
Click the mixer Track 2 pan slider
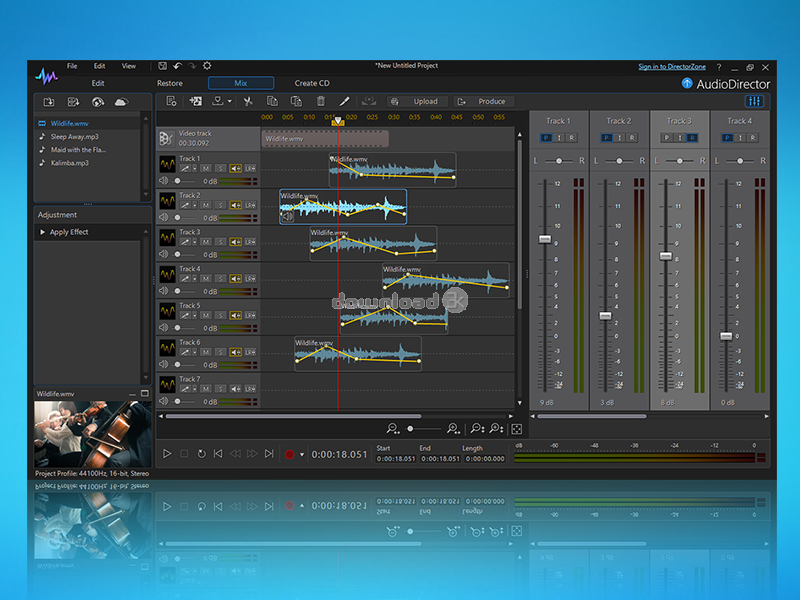(x=619, y=161)
